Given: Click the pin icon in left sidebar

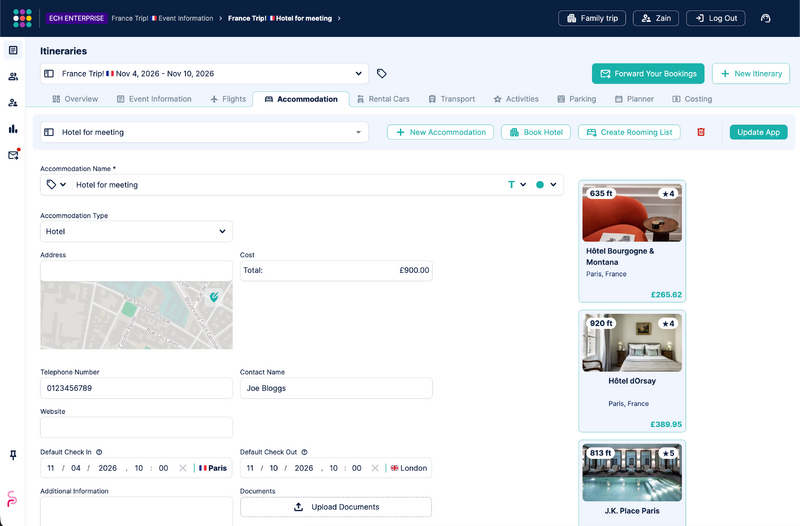Looking at the screenshot, I should pyautogui.click(x=13, y=455).
